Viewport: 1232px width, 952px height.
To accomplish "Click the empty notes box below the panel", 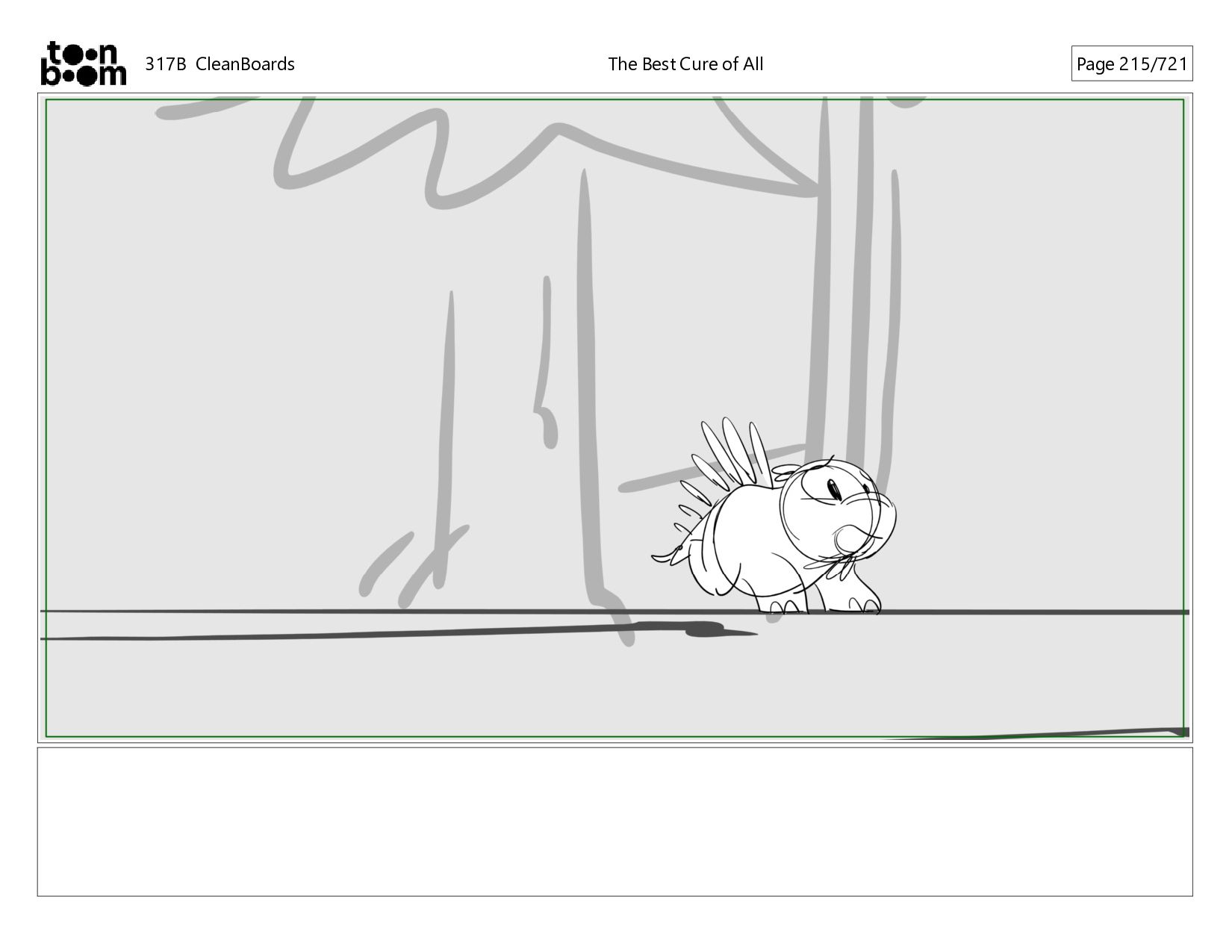I will coord(615,821).
